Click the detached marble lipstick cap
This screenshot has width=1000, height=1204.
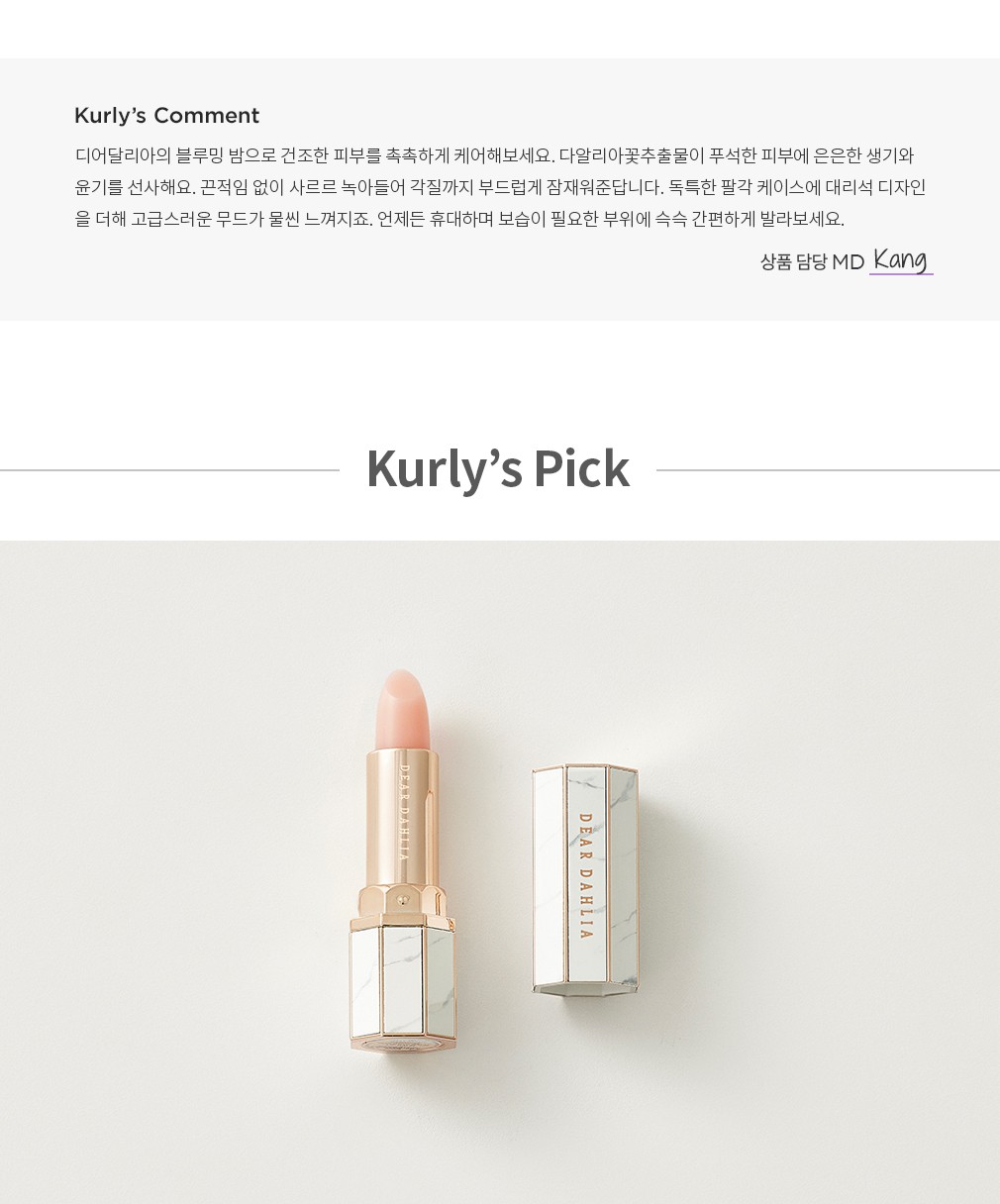pos(585,879)
